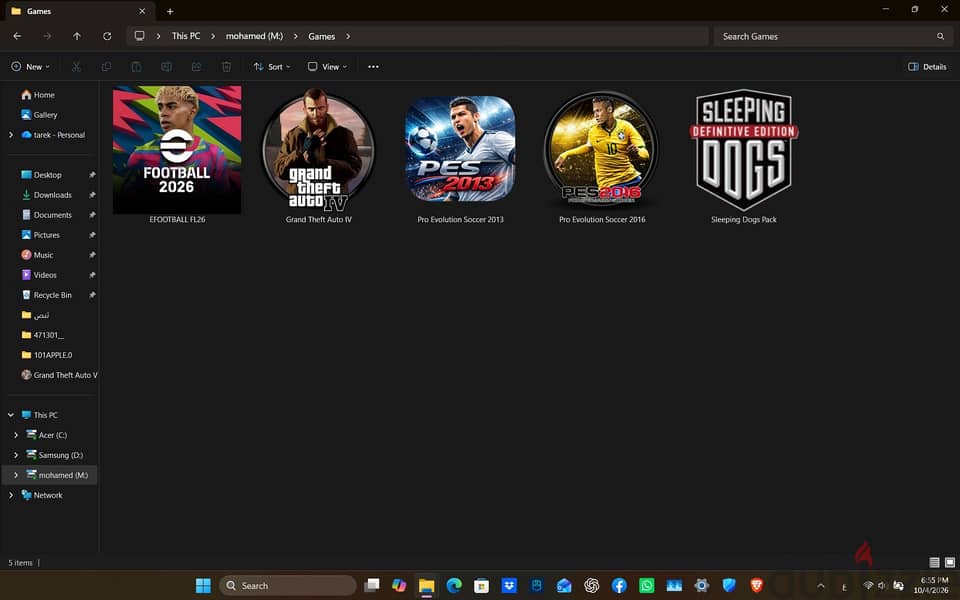Image resolution: width=960 pixels, height=600 pixels.
Task: Expand the chevron after Games breadcrumb
Action: pyautogui.click(x=348, y=36)
